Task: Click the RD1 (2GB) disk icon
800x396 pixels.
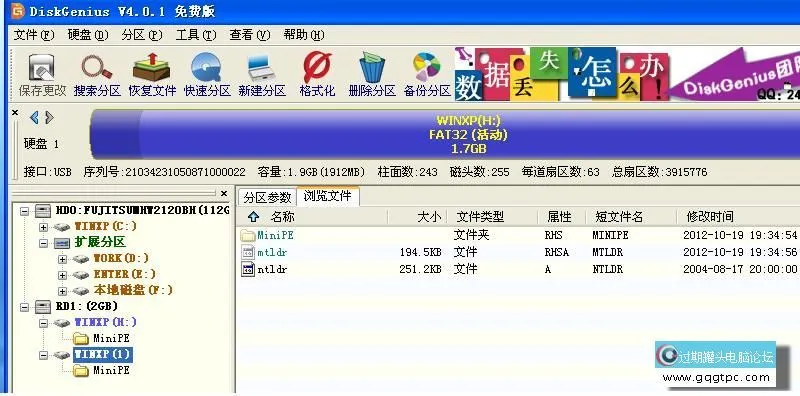Action: click(43, 307)
